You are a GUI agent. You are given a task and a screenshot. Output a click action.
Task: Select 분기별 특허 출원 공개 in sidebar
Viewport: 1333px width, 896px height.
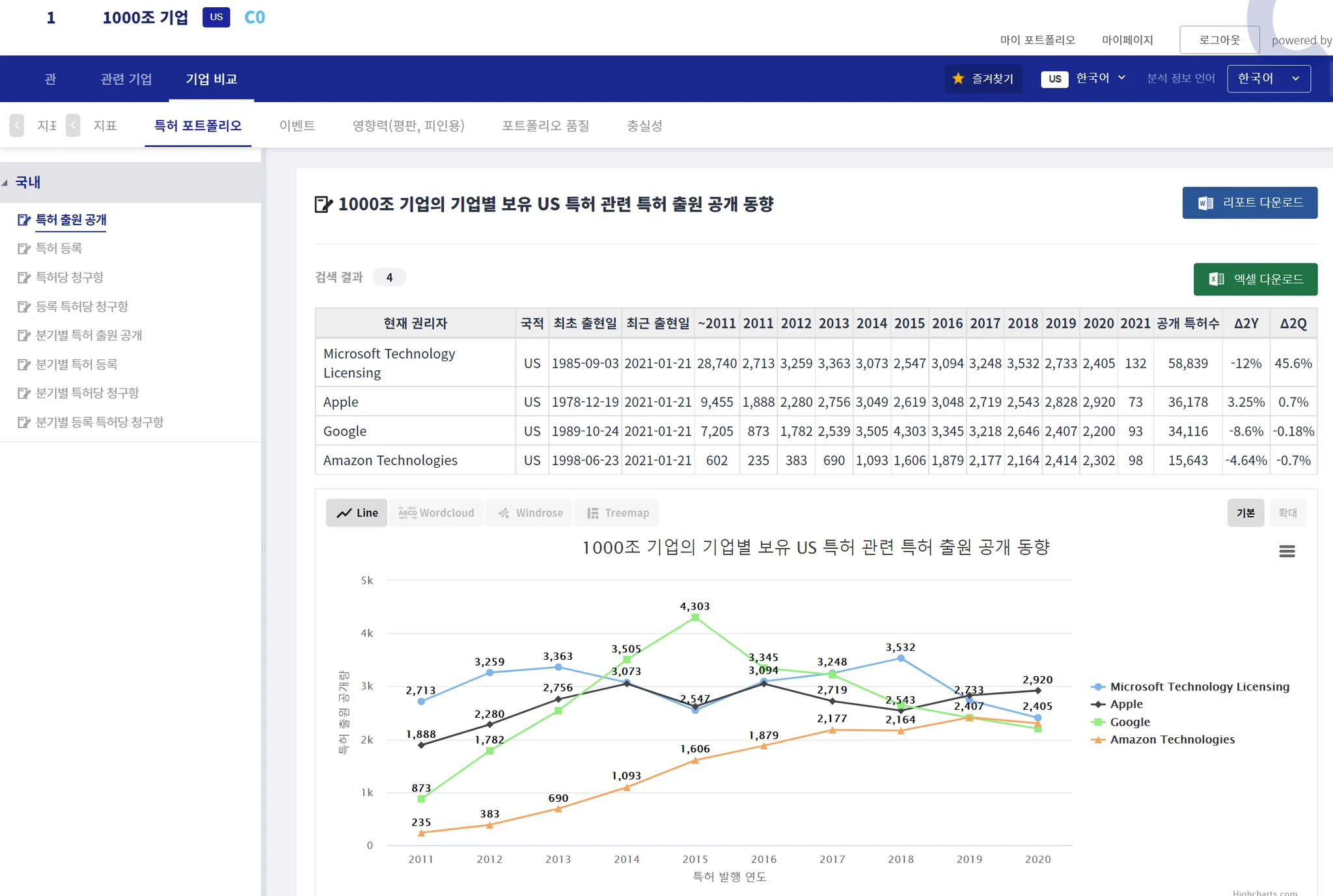pyautogui.click(x=89, y=335)
